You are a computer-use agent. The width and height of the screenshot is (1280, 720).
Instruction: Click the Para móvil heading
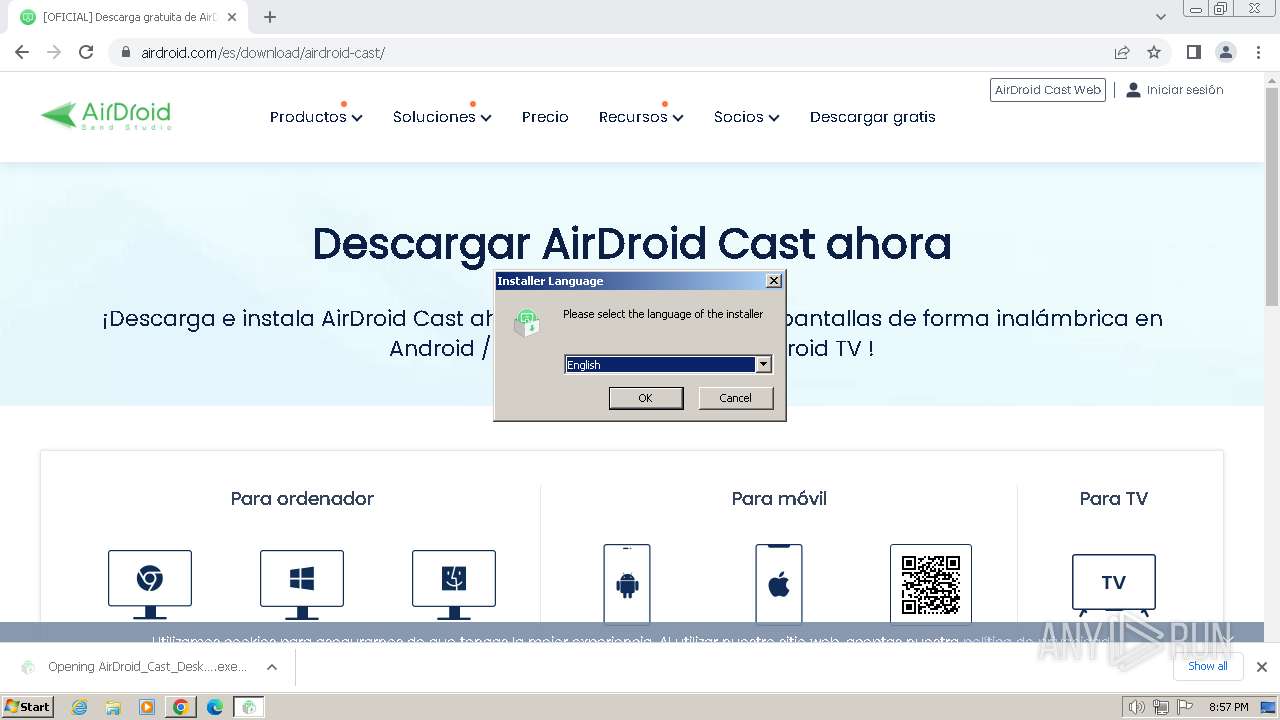779,499
